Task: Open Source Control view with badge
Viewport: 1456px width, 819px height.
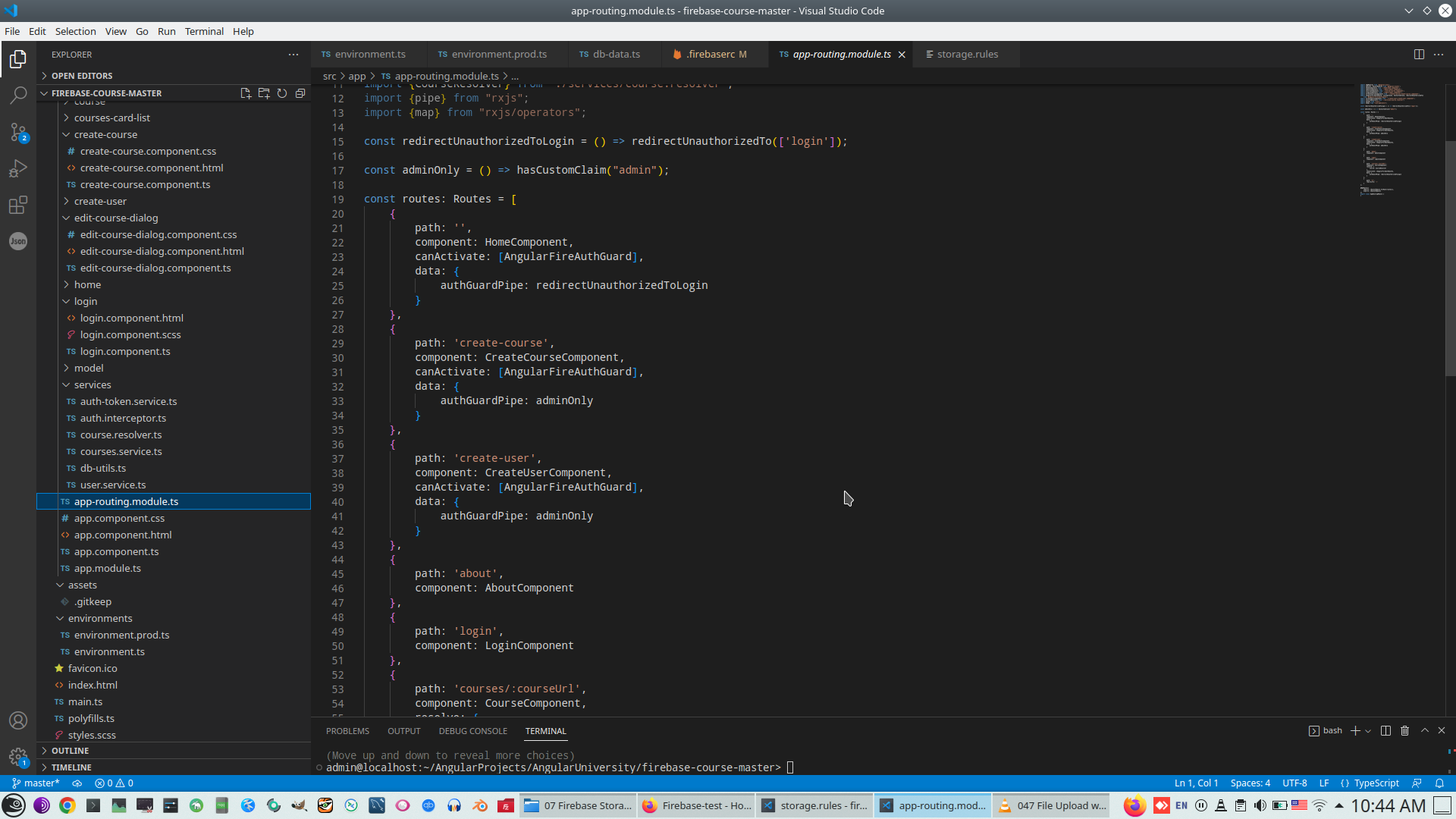Action: 18,132
